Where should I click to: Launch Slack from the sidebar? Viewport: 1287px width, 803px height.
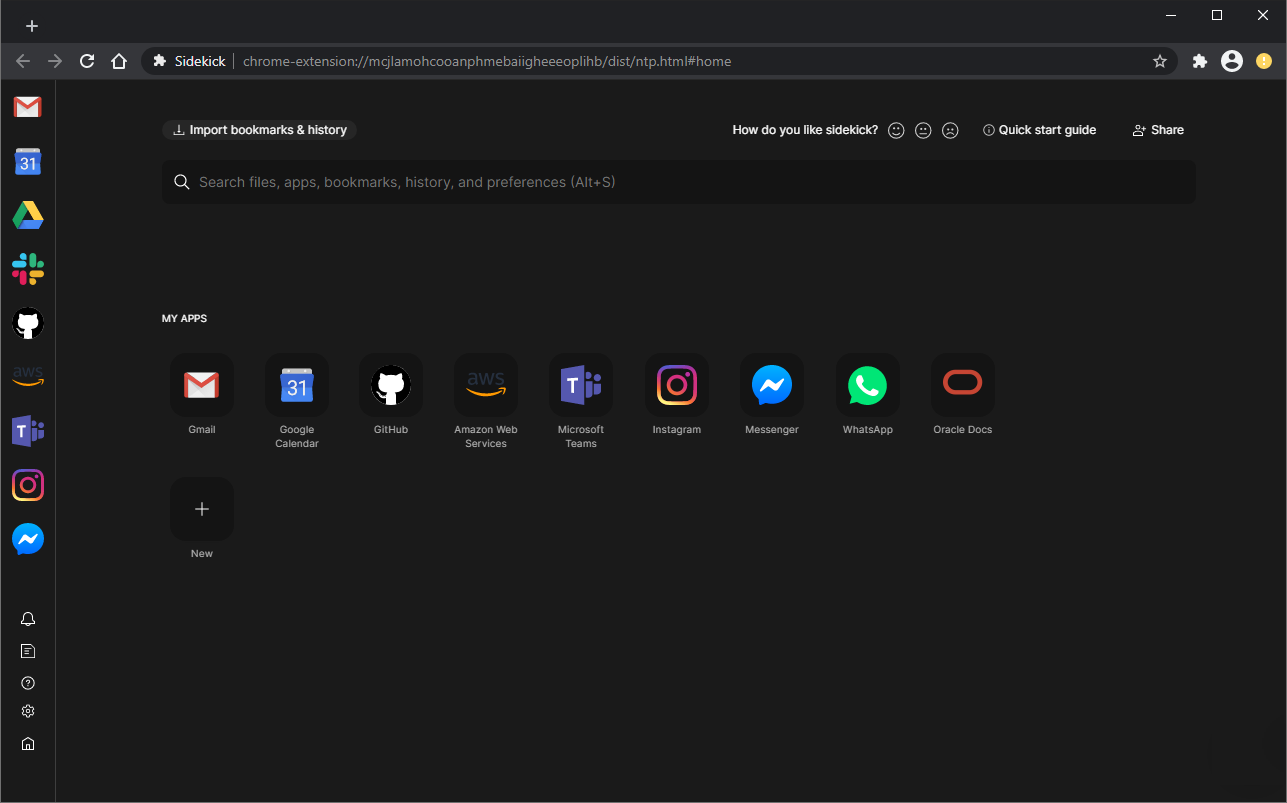(x=28, y=269)
